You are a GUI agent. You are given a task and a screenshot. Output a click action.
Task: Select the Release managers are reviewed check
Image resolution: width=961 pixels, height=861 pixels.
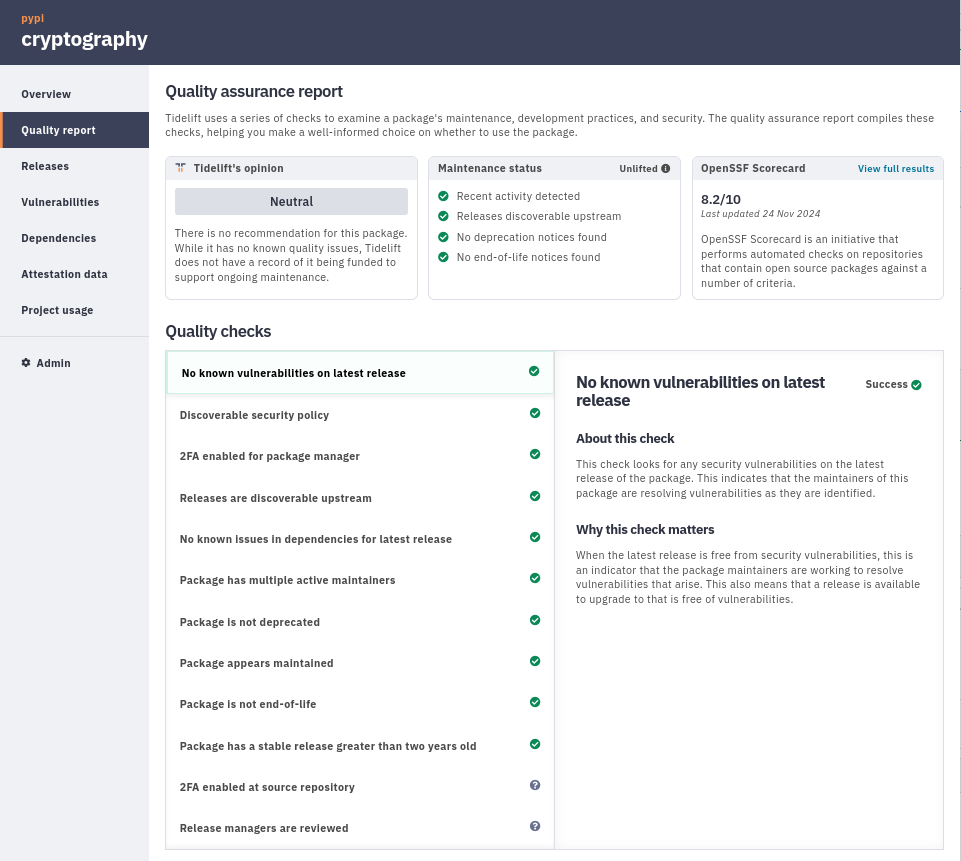tap(360, 828)
